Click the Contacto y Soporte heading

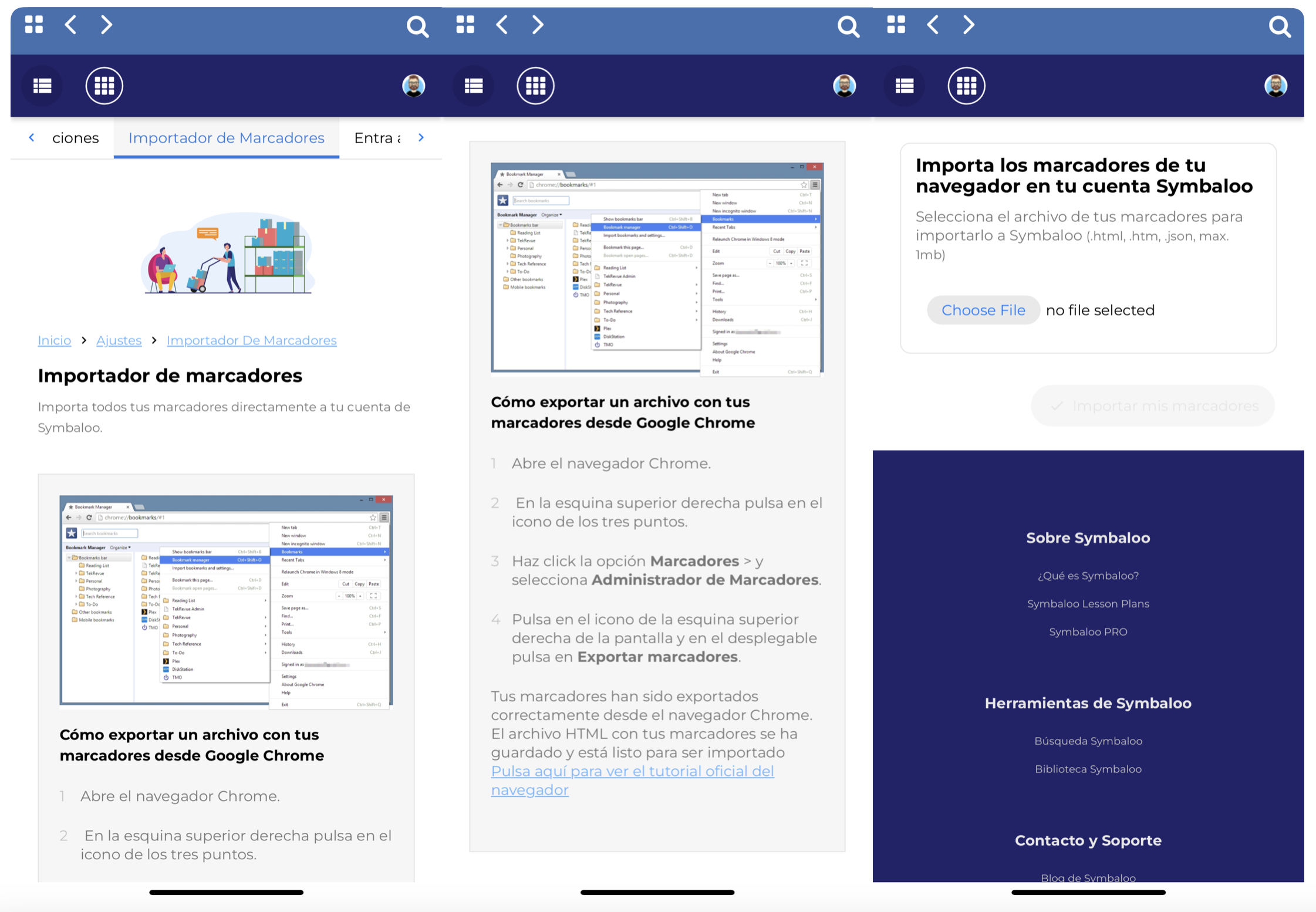(1088, 841)
